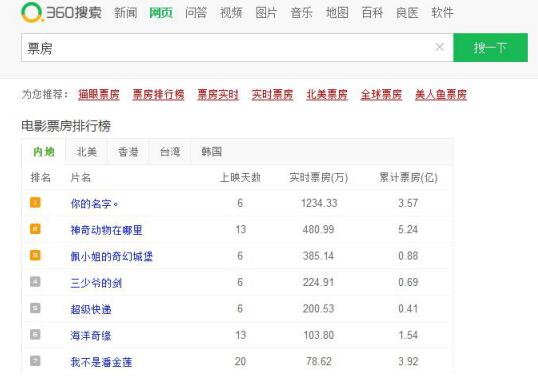Open the 良医 search category
538x383 pixels.
pyautogui.click(x=407, y=13)
